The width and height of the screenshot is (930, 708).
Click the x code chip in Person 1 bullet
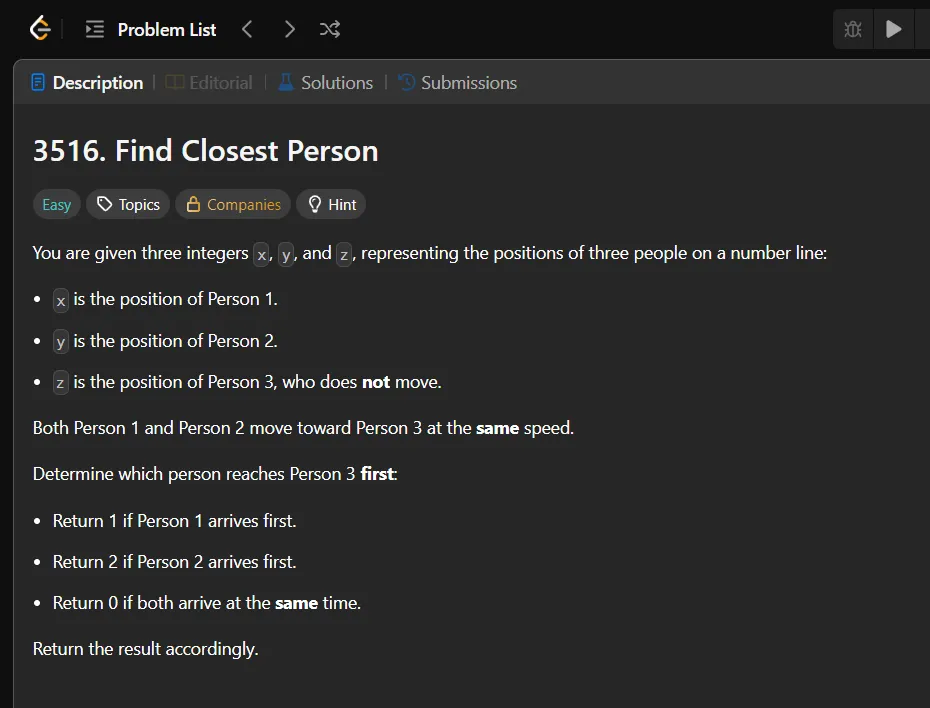(61, 300)
